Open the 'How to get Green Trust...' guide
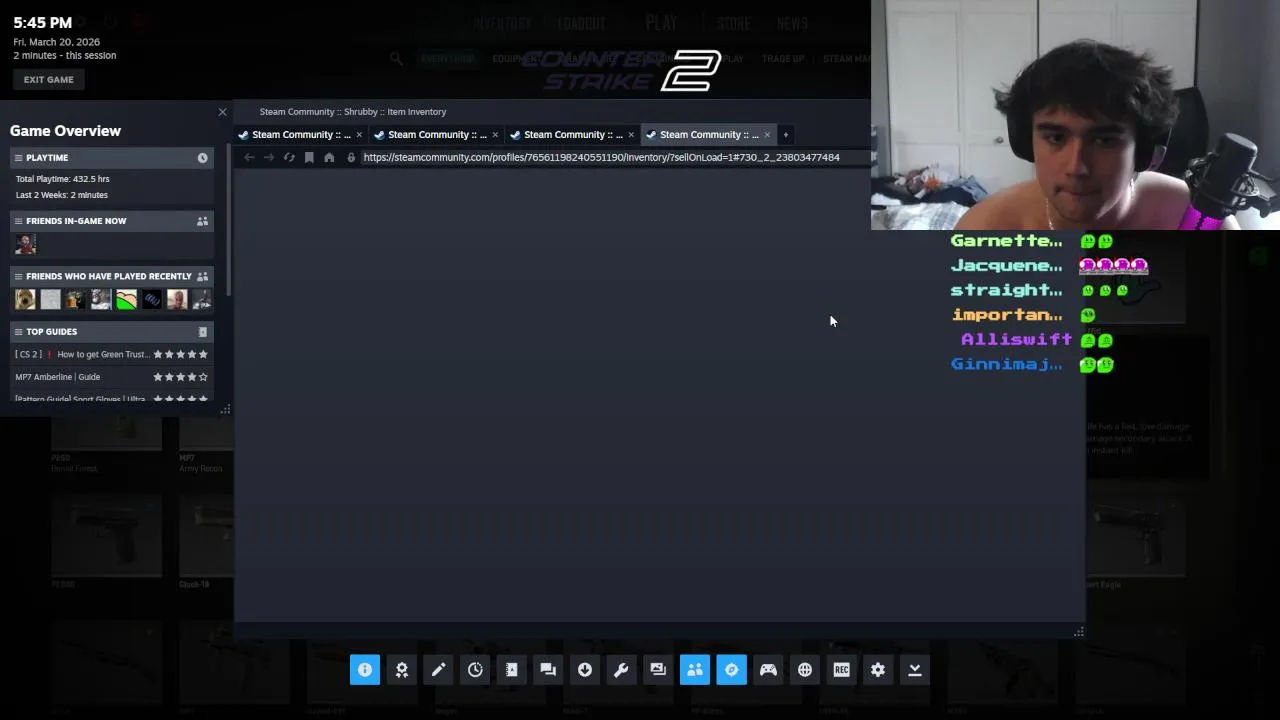This screenshot has width=1280, height=720. (82, 354)
